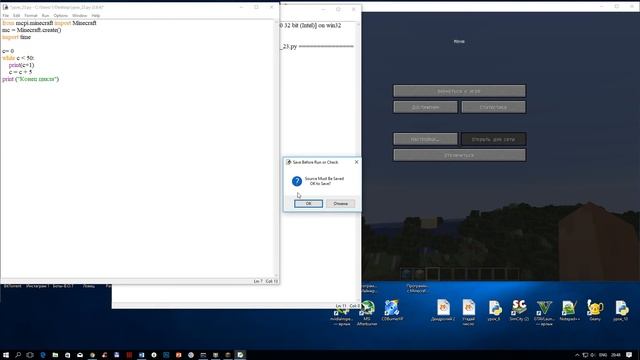Viewport: 640px width, 360px height.
Task: Click the Minecraft 'Вернуться к игре' button
Action: 459,91
